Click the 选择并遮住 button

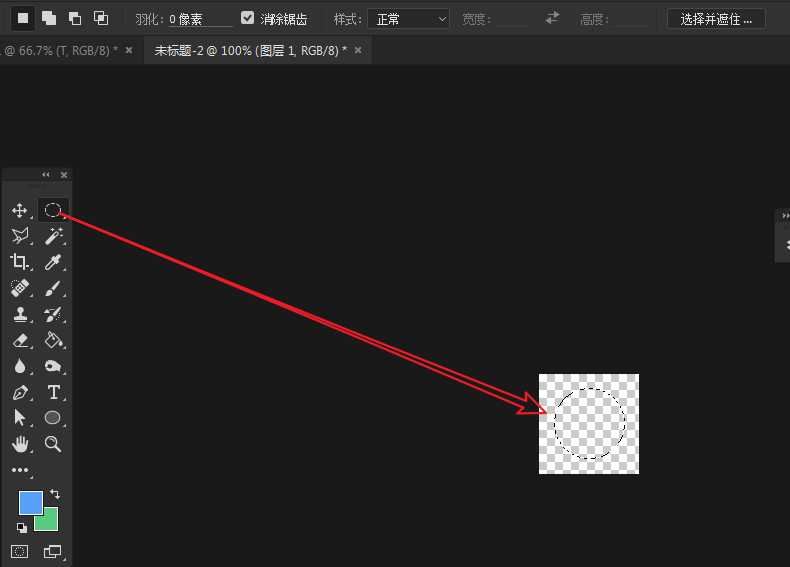point(716,19)
